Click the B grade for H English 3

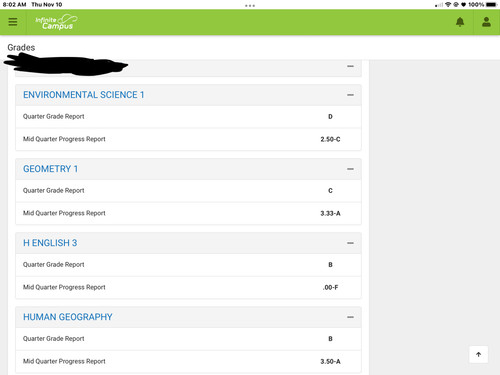(x=330, y=265)
